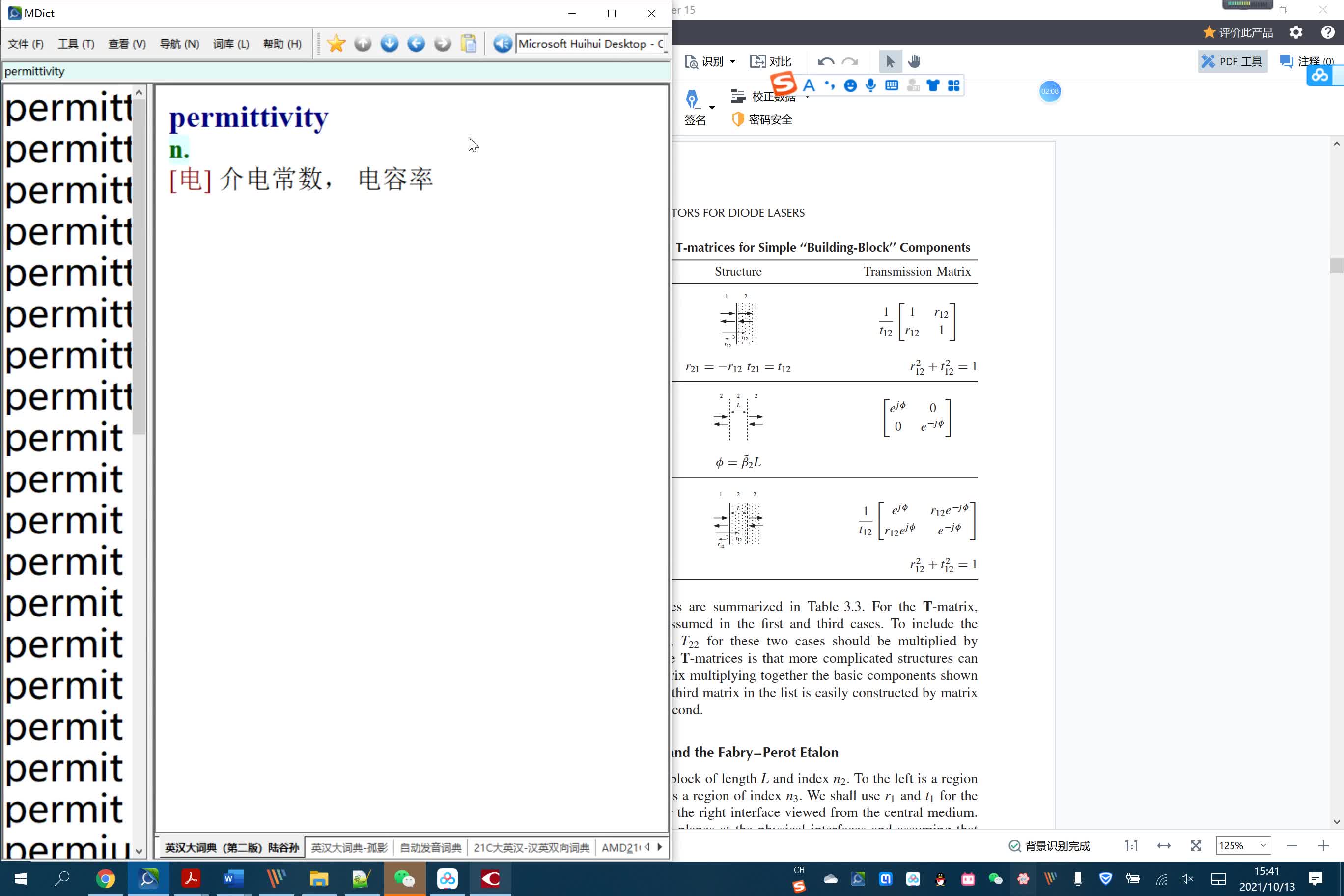Open the 查看 (V) menu

pyautogui.click(x=127, y=44)
